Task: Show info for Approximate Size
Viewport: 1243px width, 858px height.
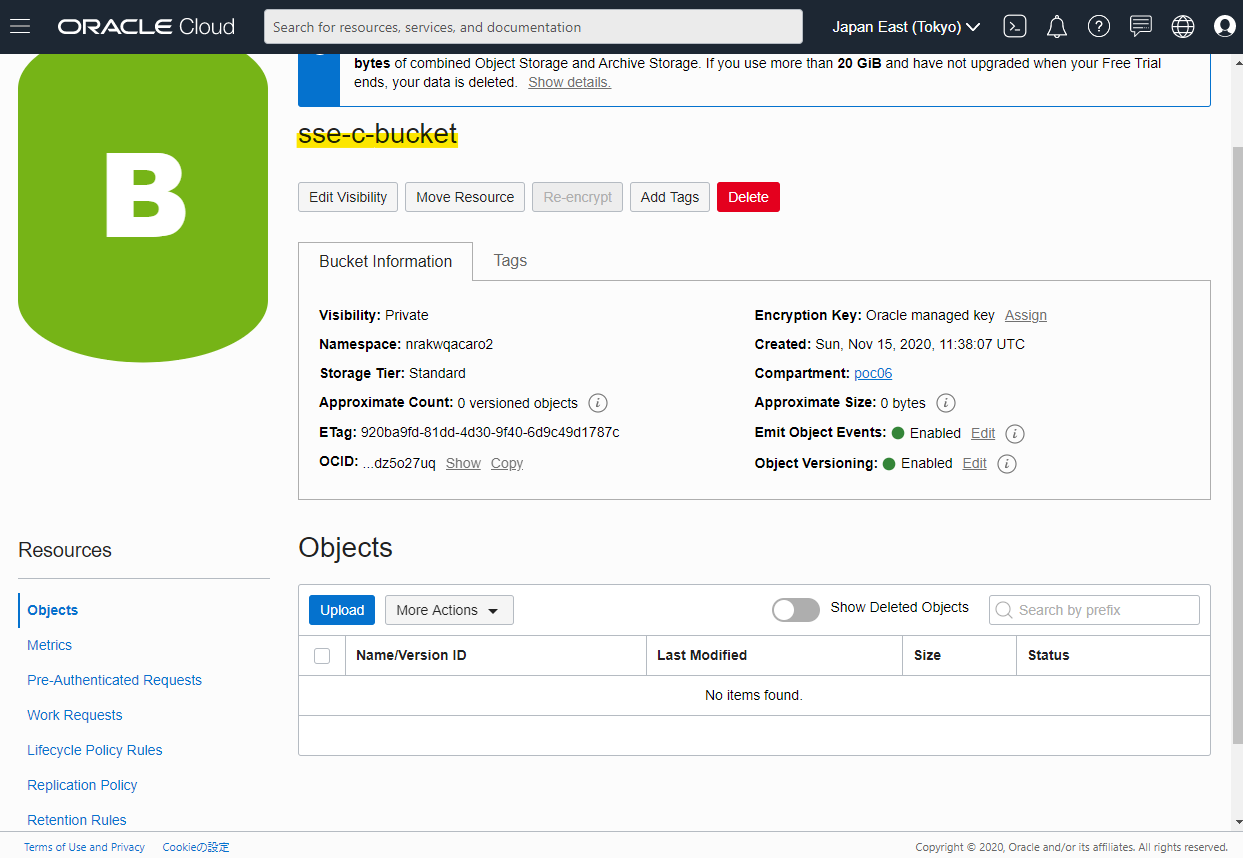Action: 946,403
